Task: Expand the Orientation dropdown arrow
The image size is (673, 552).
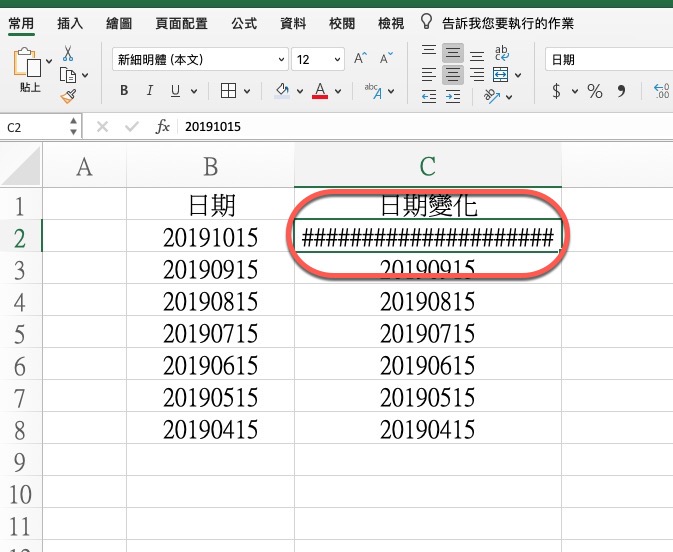Action: point(509,97)
